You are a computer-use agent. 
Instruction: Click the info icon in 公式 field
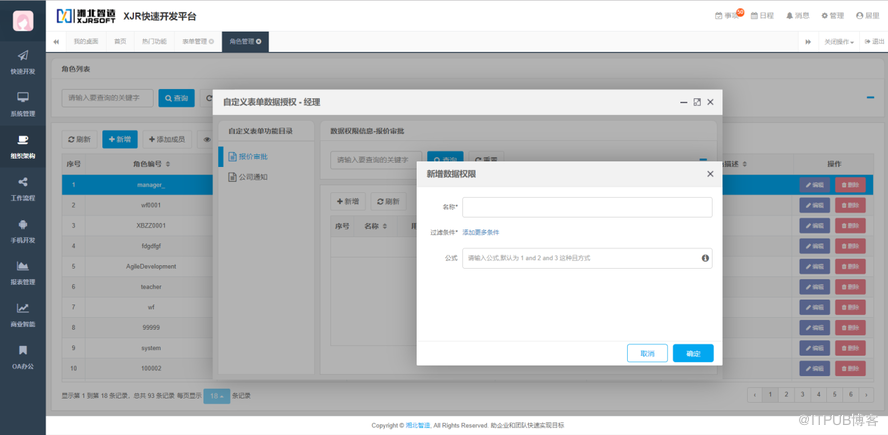(705, 258)
